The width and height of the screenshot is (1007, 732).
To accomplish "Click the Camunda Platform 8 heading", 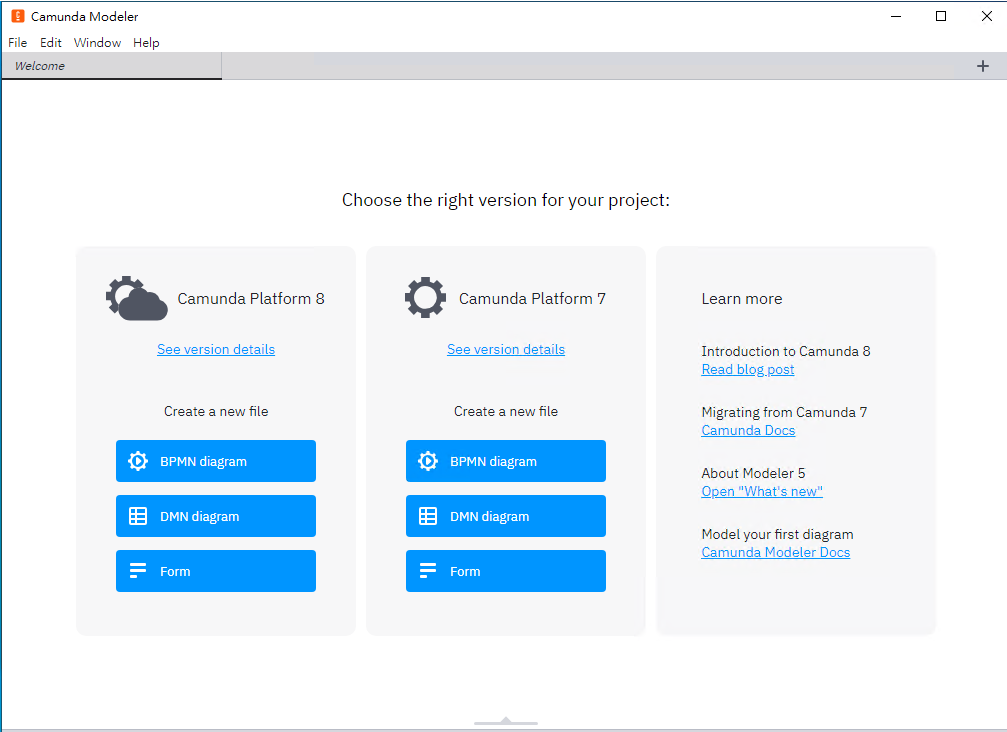I will pyautogui.click(x=251, y=299).
